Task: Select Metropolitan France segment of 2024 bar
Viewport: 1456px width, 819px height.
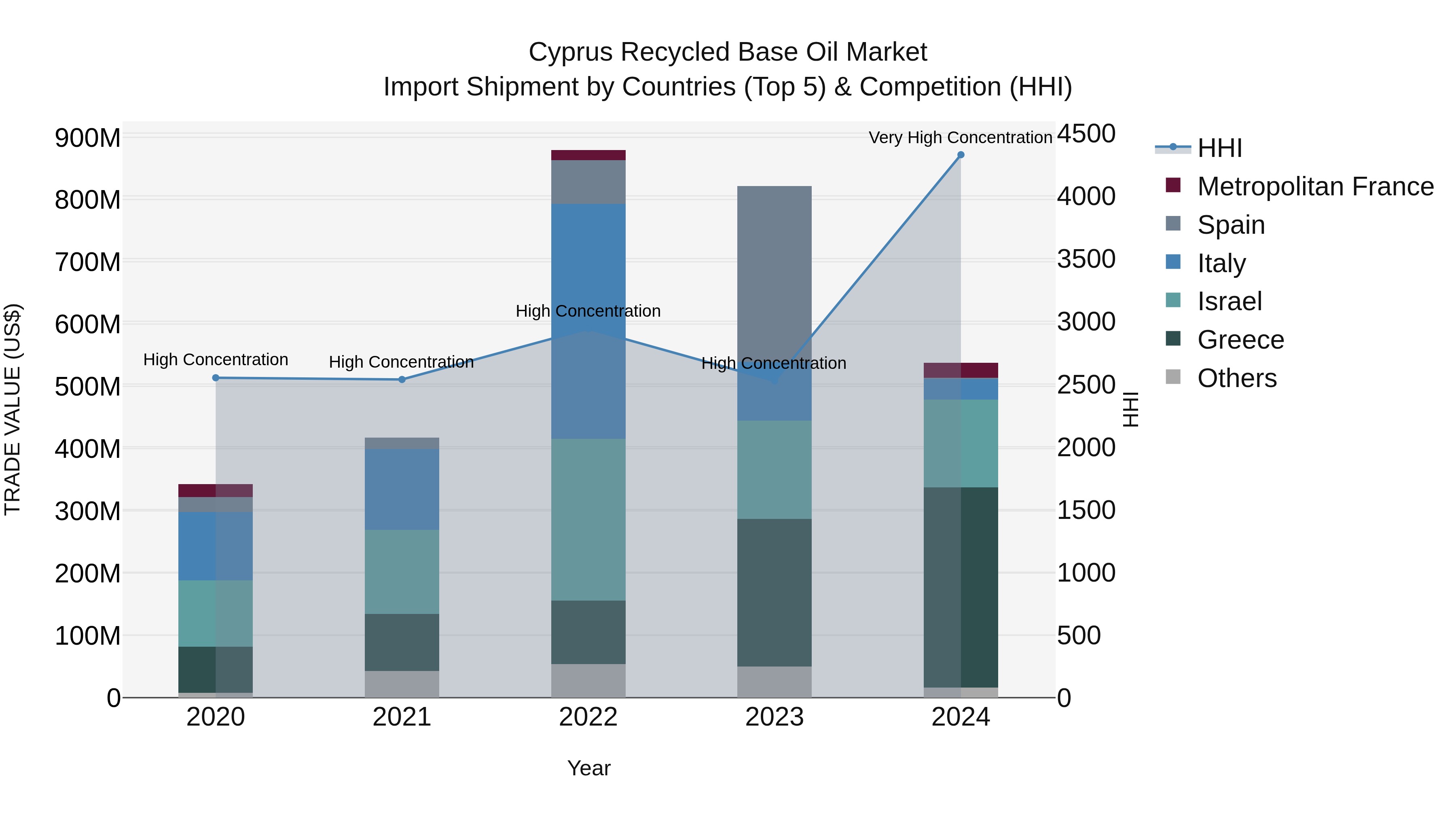Action: tap(961, 370)
